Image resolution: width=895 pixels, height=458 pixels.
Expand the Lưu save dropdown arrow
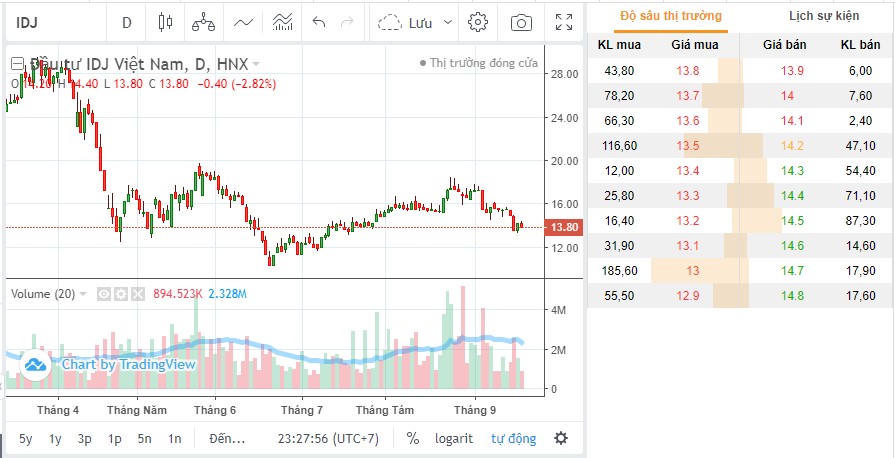447,22
